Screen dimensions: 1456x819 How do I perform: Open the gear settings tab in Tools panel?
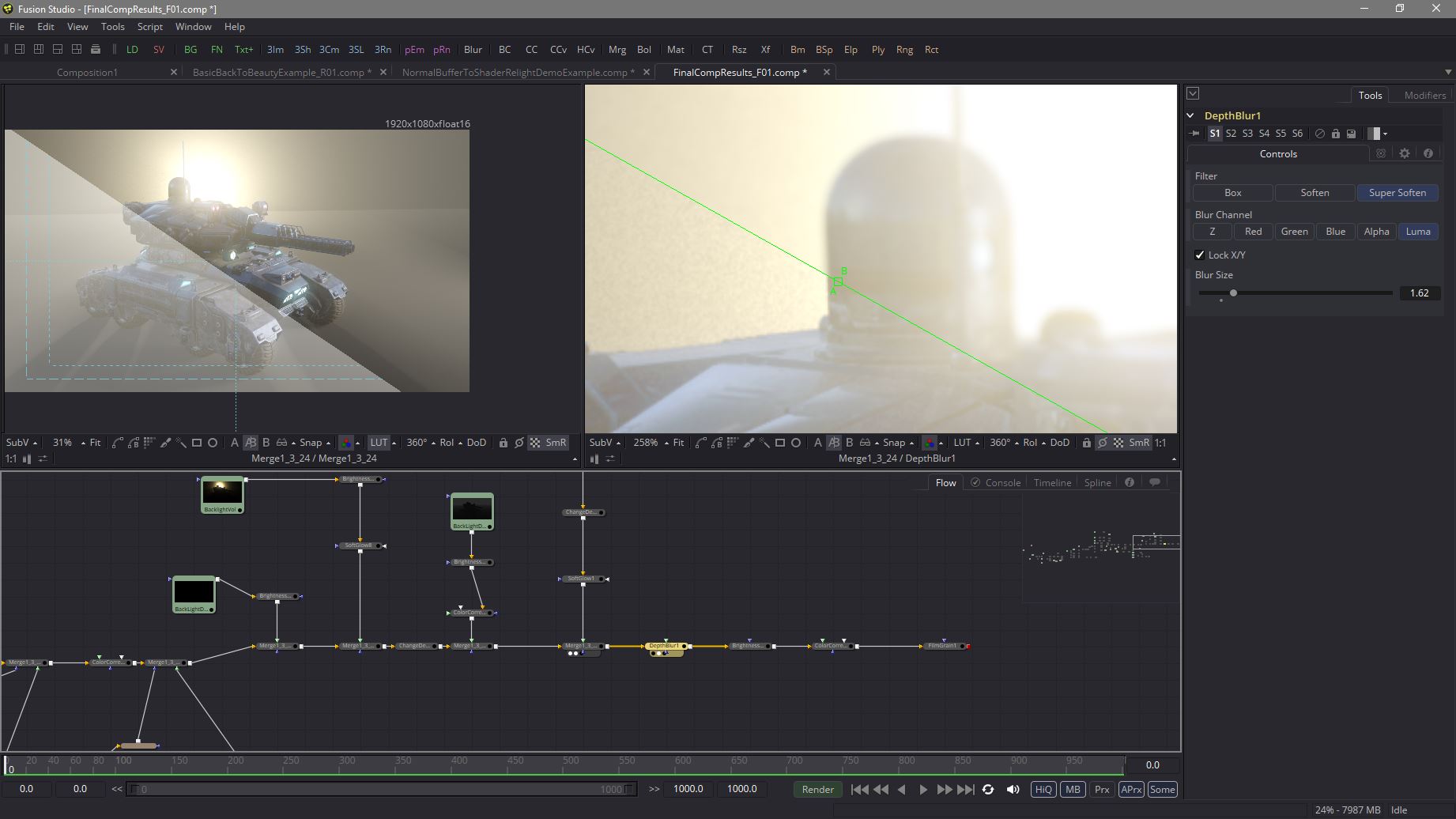click(1404, 153)
